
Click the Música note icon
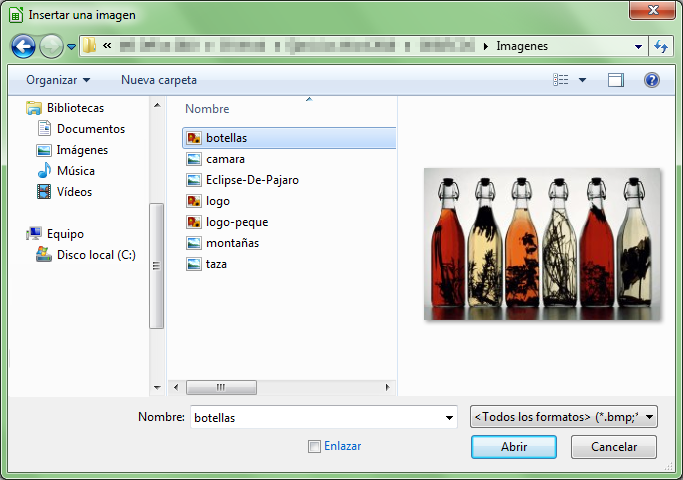point(44,170)
